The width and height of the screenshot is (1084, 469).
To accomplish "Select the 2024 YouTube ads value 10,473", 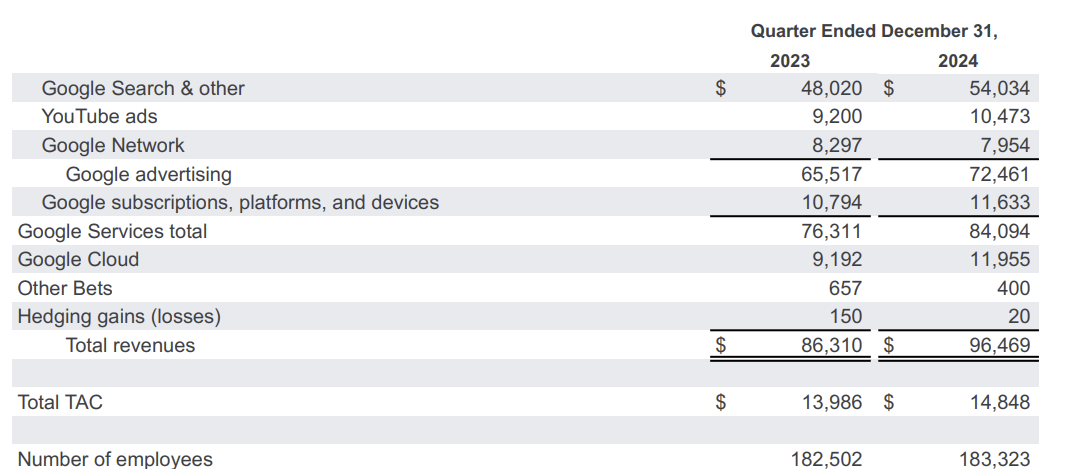I will [x=998, y=116].
